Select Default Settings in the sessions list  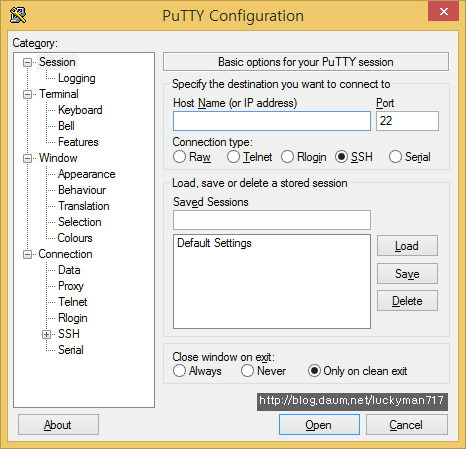tap(214, 243)
